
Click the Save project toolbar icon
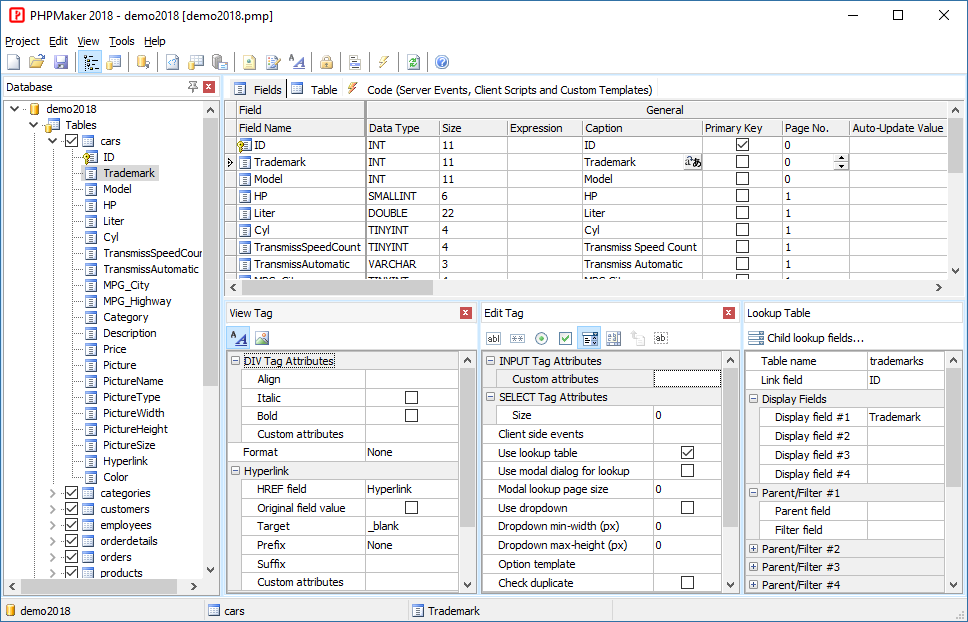click(x=60, y=62)
